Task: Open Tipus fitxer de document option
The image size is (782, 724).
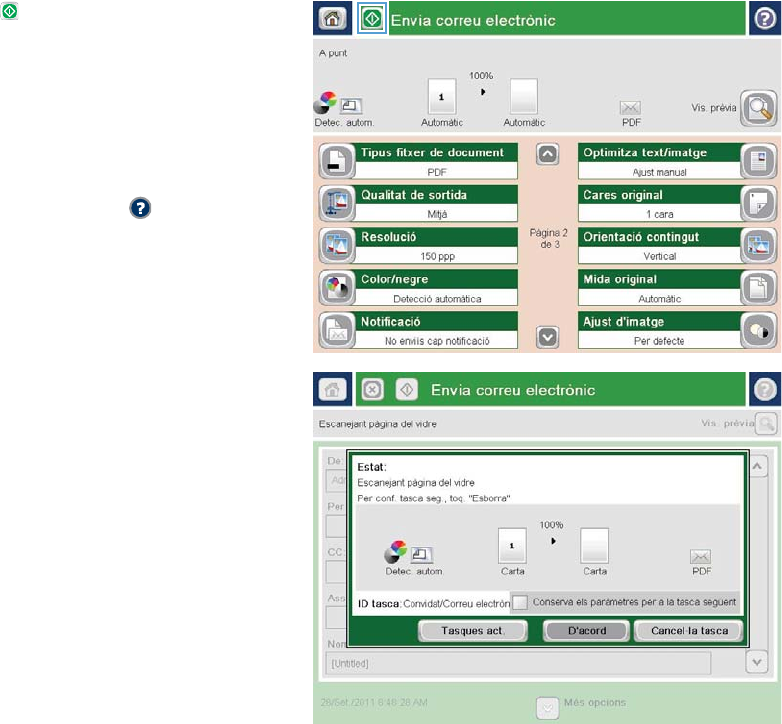Action: 436,161
